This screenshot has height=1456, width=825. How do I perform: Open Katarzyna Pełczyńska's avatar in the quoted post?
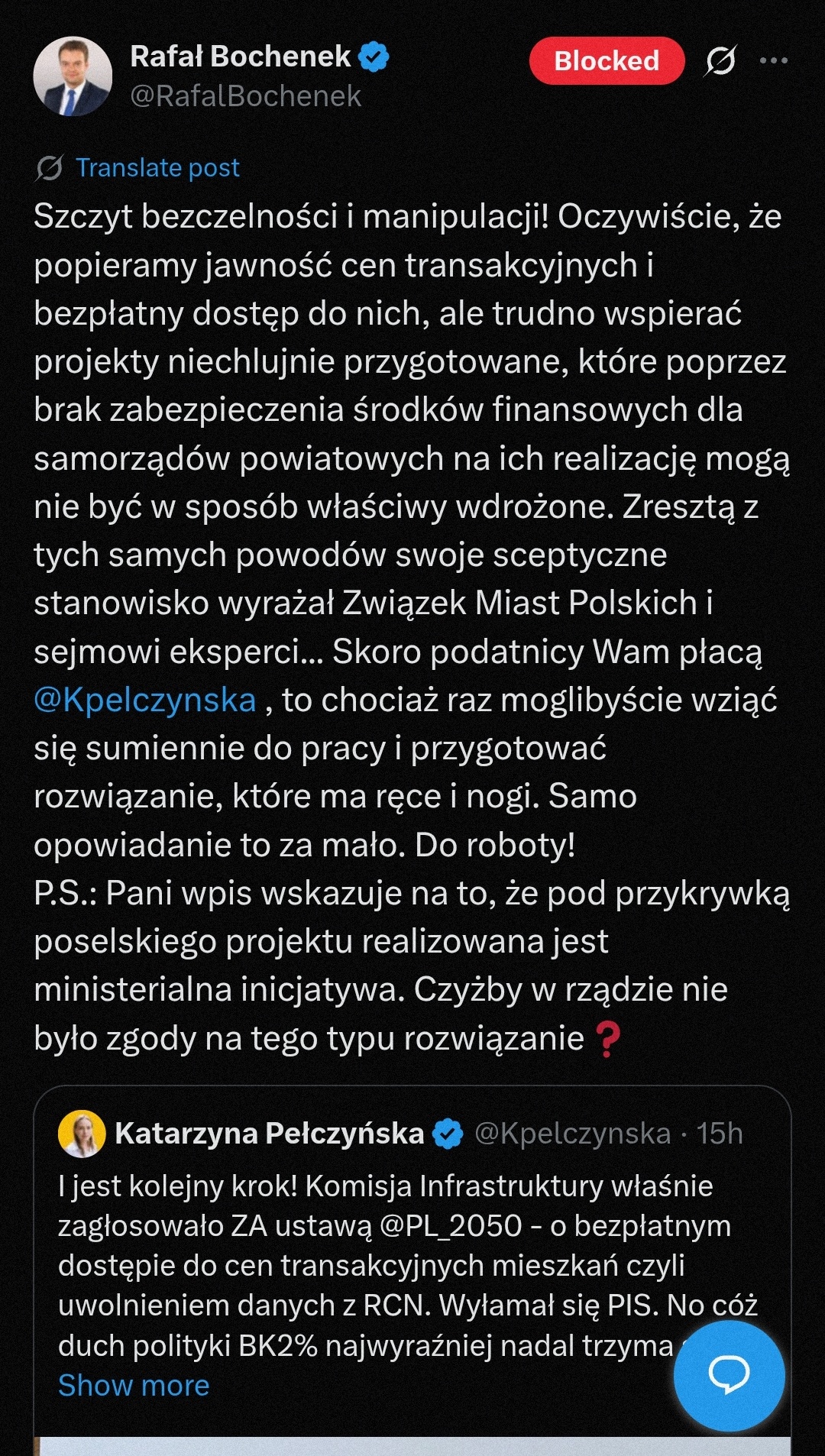81,1134
